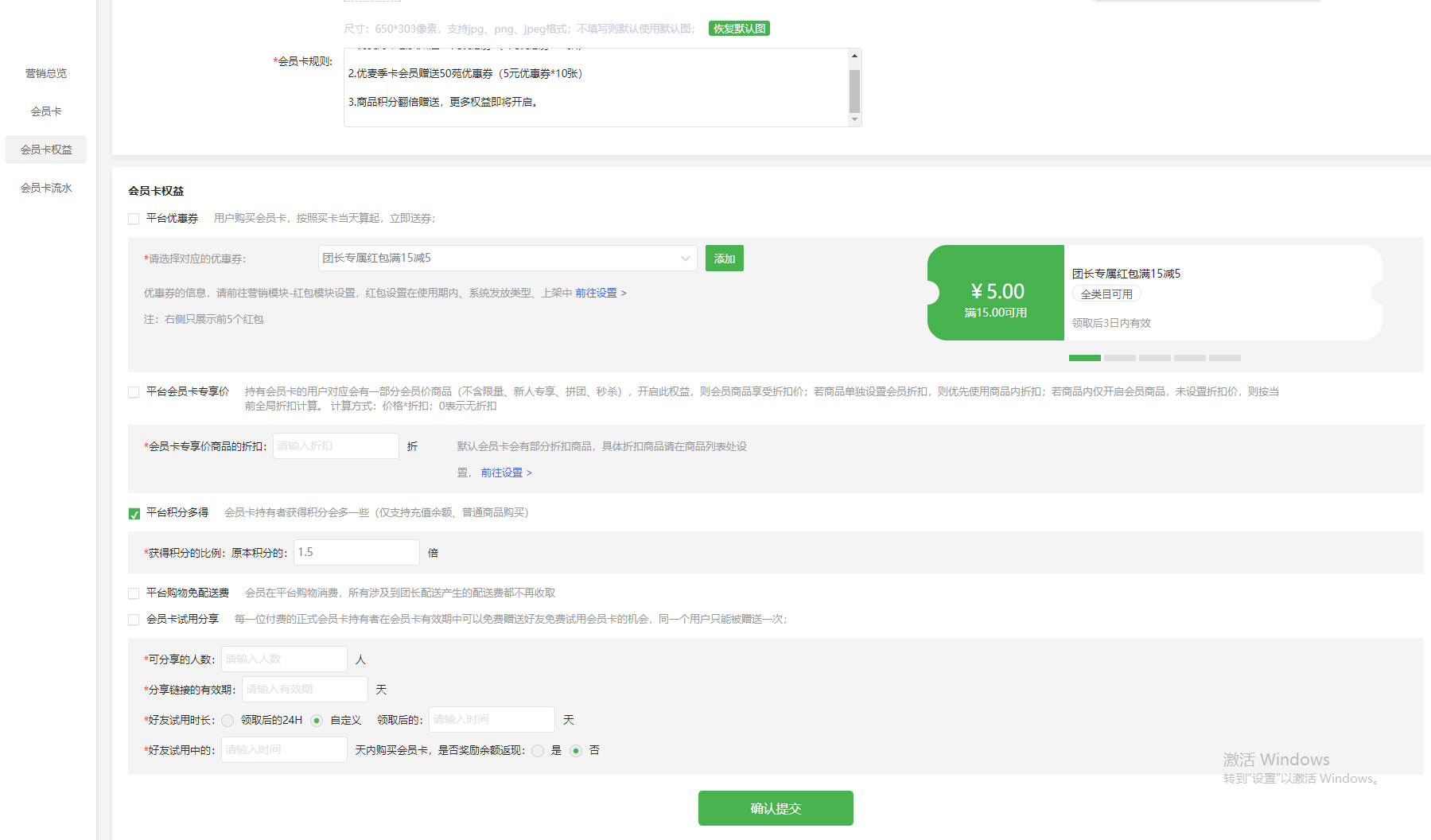Submit the form with 确认提交
Image resolution: width=1431 pixels, height=840 pixels.
775,808
